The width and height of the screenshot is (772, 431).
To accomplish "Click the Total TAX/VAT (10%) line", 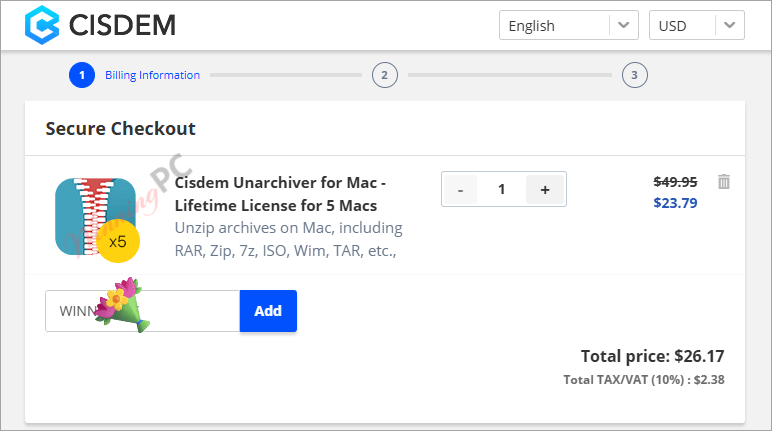I will tap(644, 380).
